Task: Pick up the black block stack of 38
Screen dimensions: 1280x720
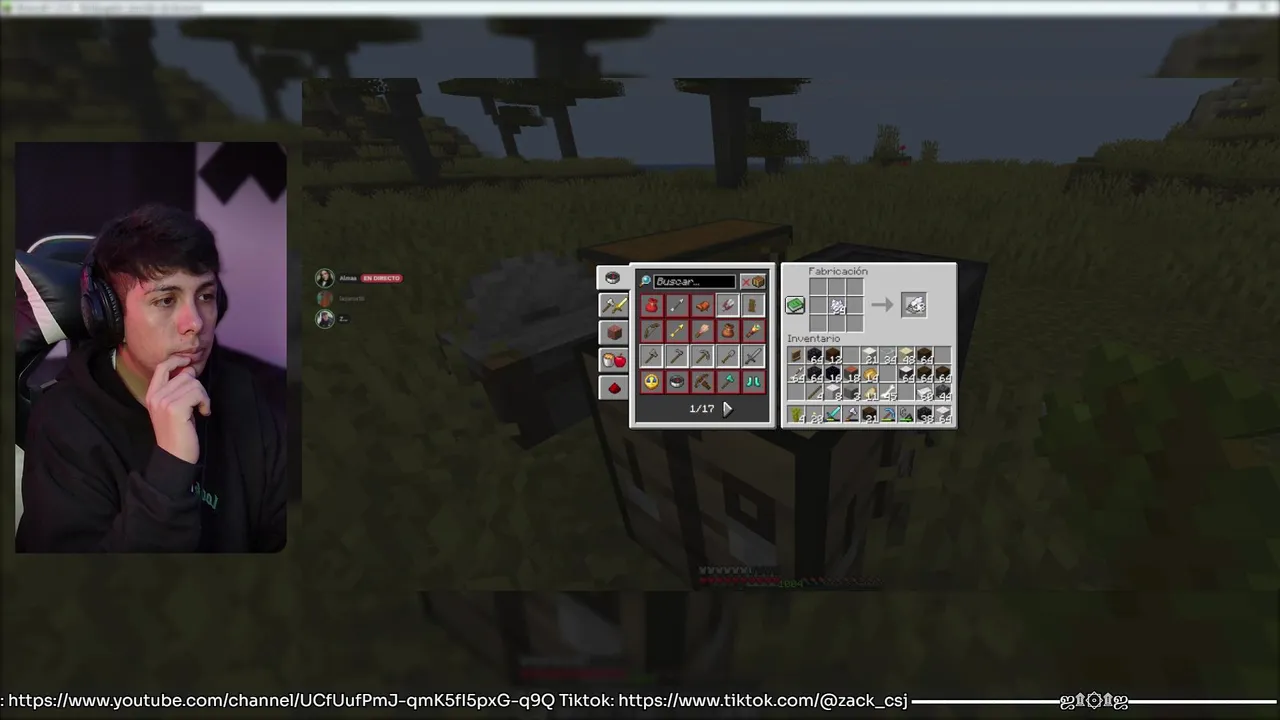Action: click(x=924, y=414)
